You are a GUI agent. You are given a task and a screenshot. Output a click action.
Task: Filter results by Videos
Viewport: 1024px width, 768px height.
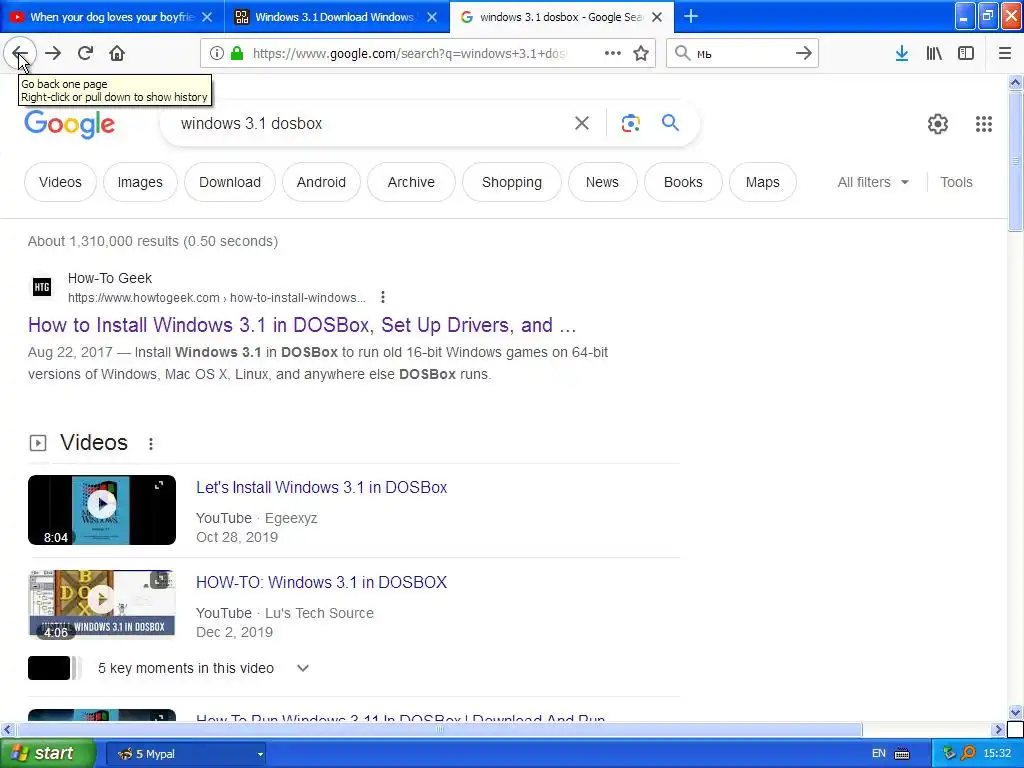point(60,182)
